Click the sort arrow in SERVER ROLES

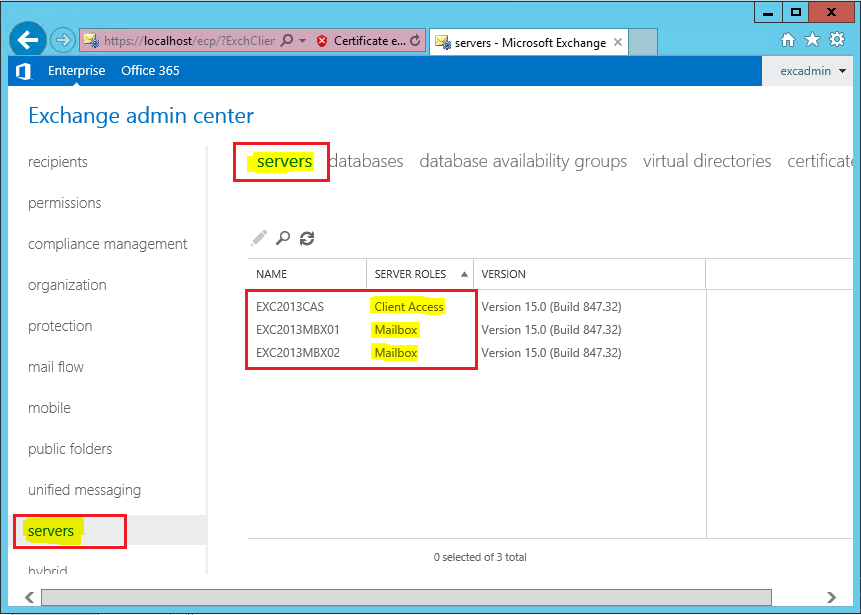465,274
